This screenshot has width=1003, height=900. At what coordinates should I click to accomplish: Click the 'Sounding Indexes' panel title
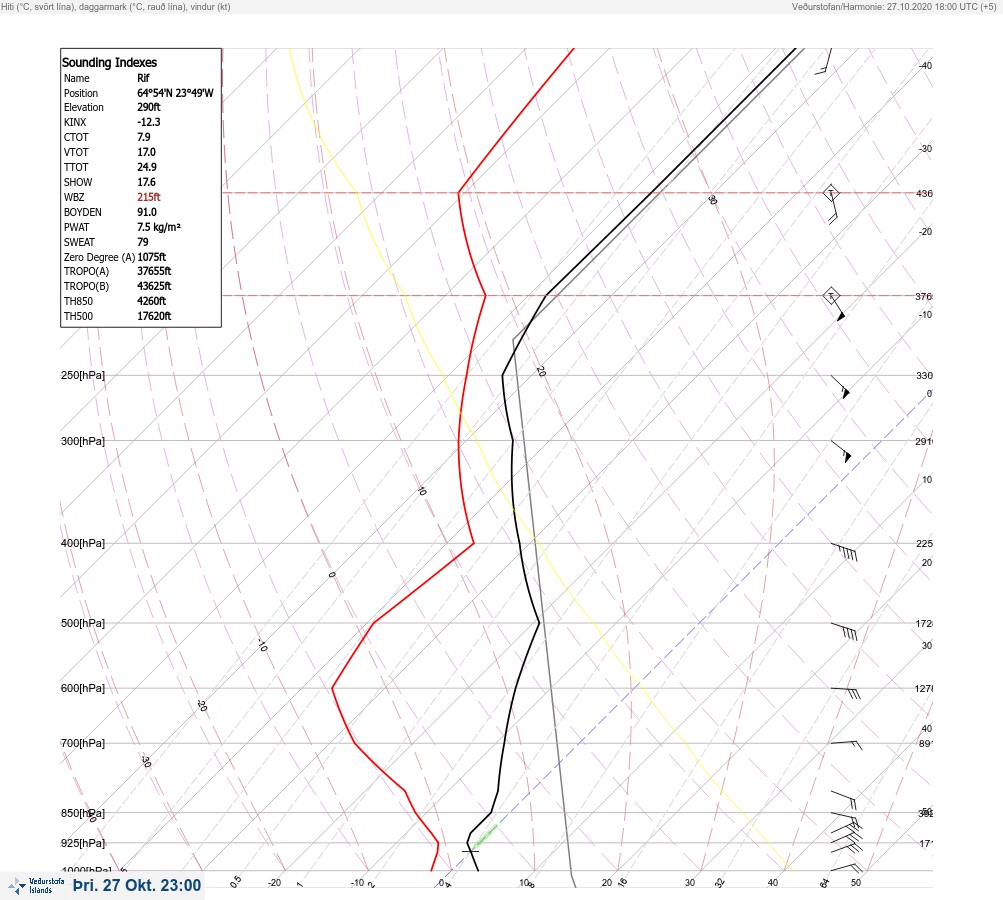[x=109, y=62]
